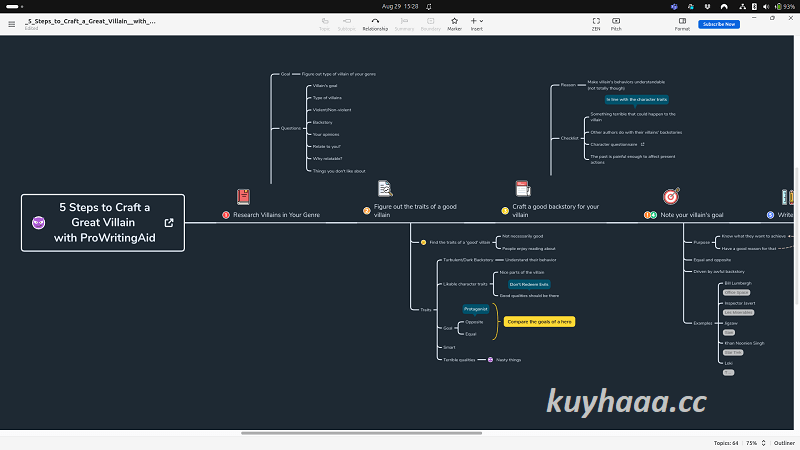Select the Khan Noonien Singh example

click(x=744, y=343)
